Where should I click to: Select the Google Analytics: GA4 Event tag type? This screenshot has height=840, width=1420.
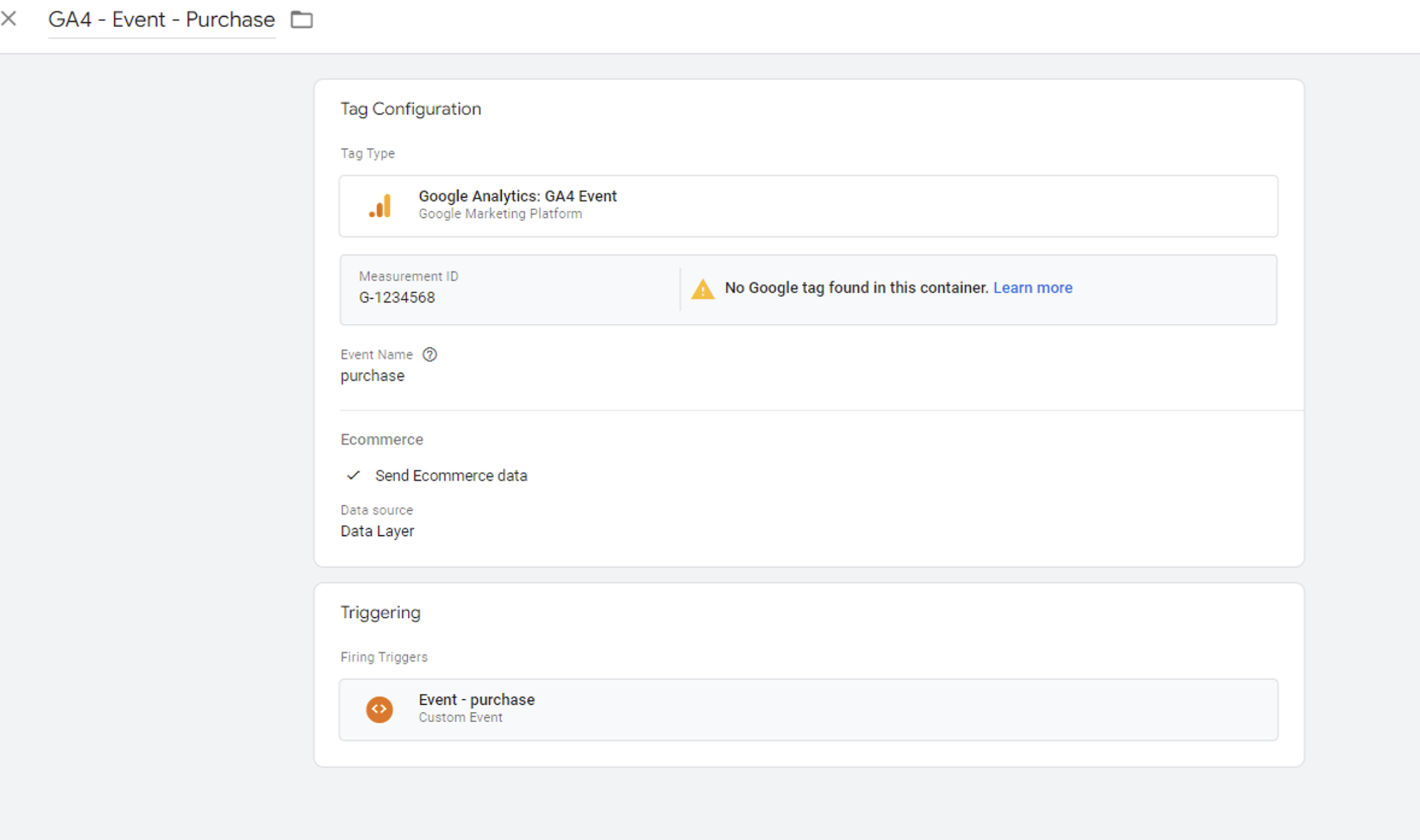click(809, 206)
